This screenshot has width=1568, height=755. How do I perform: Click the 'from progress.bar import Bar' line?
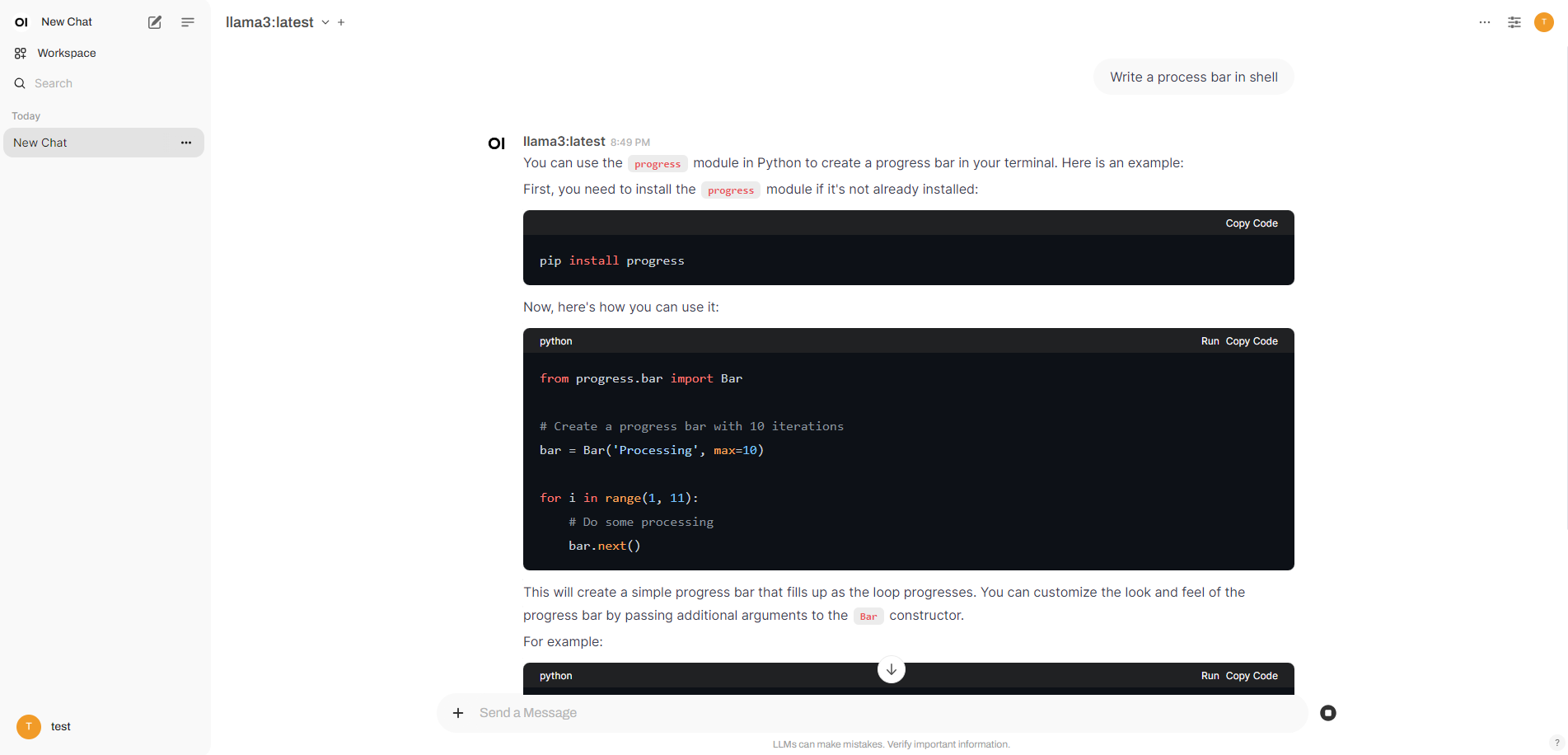click(x=641, y=378)
